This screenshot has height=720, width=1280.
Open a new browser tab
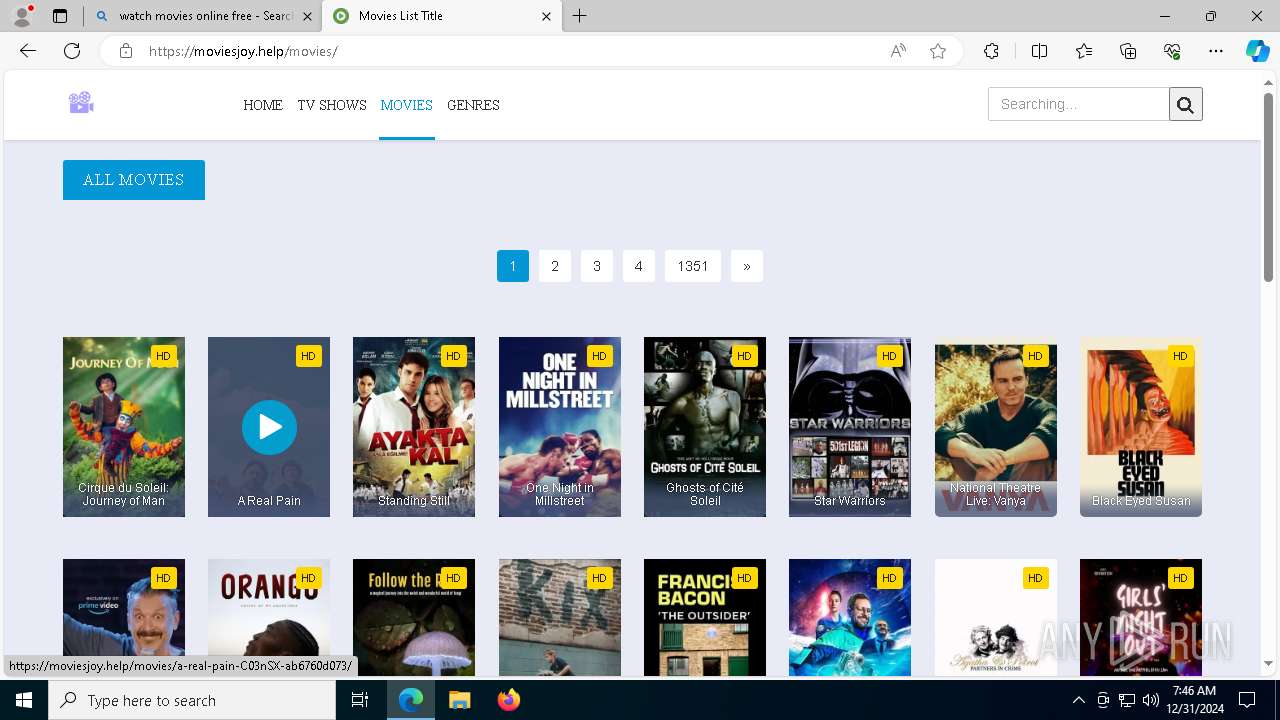point(579,16)
